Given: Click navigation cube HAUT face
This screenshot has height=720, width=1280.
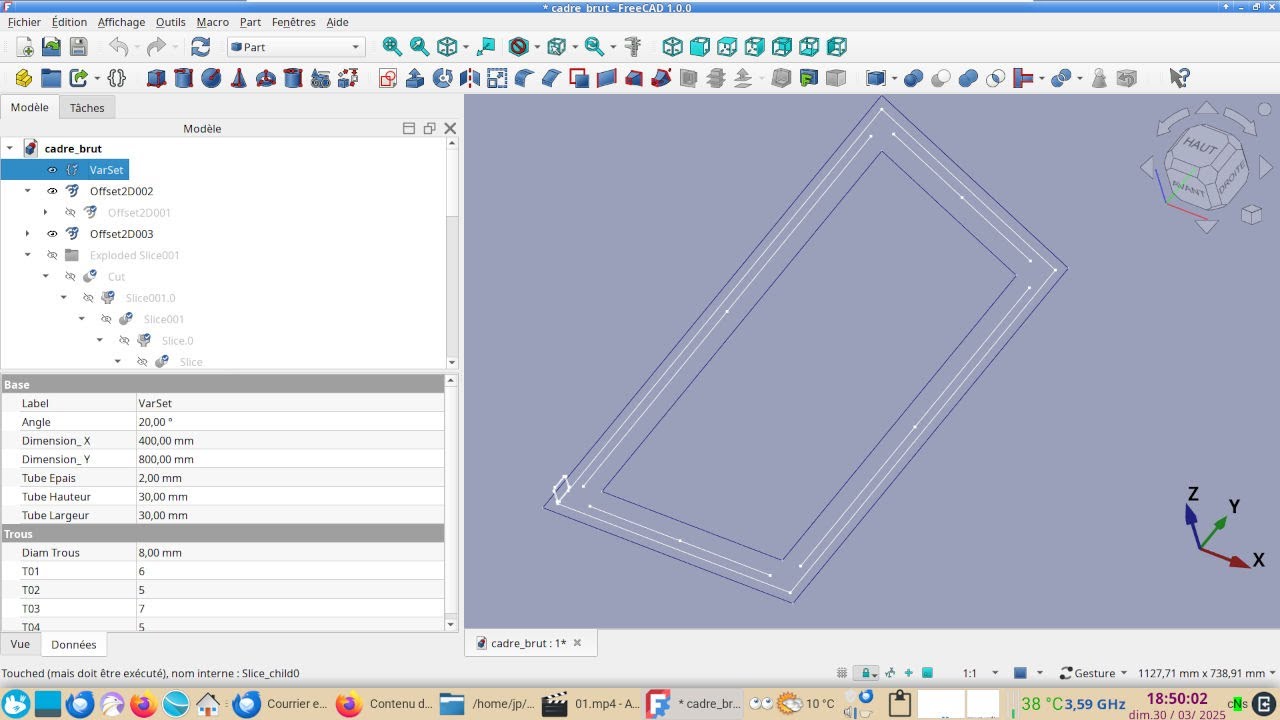Looking at the screenshot, I should [1200, 146].
